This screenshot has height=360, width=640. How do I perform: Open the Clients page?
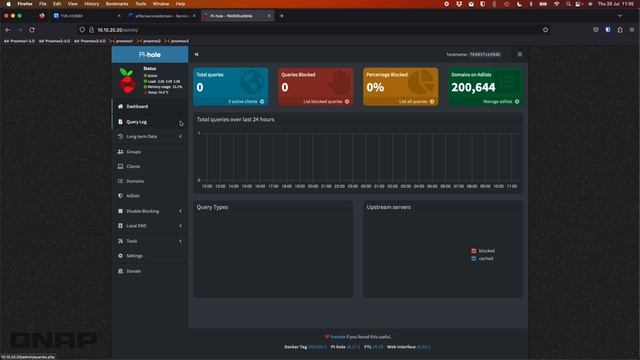point(150,166)
